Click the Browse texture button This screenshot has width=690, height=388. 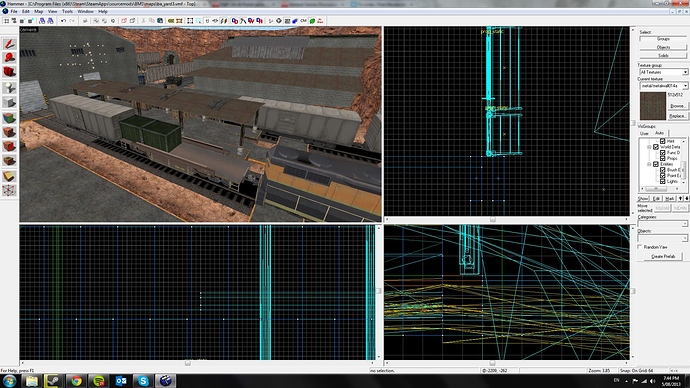pyautogui.click(x=677, y=106)
